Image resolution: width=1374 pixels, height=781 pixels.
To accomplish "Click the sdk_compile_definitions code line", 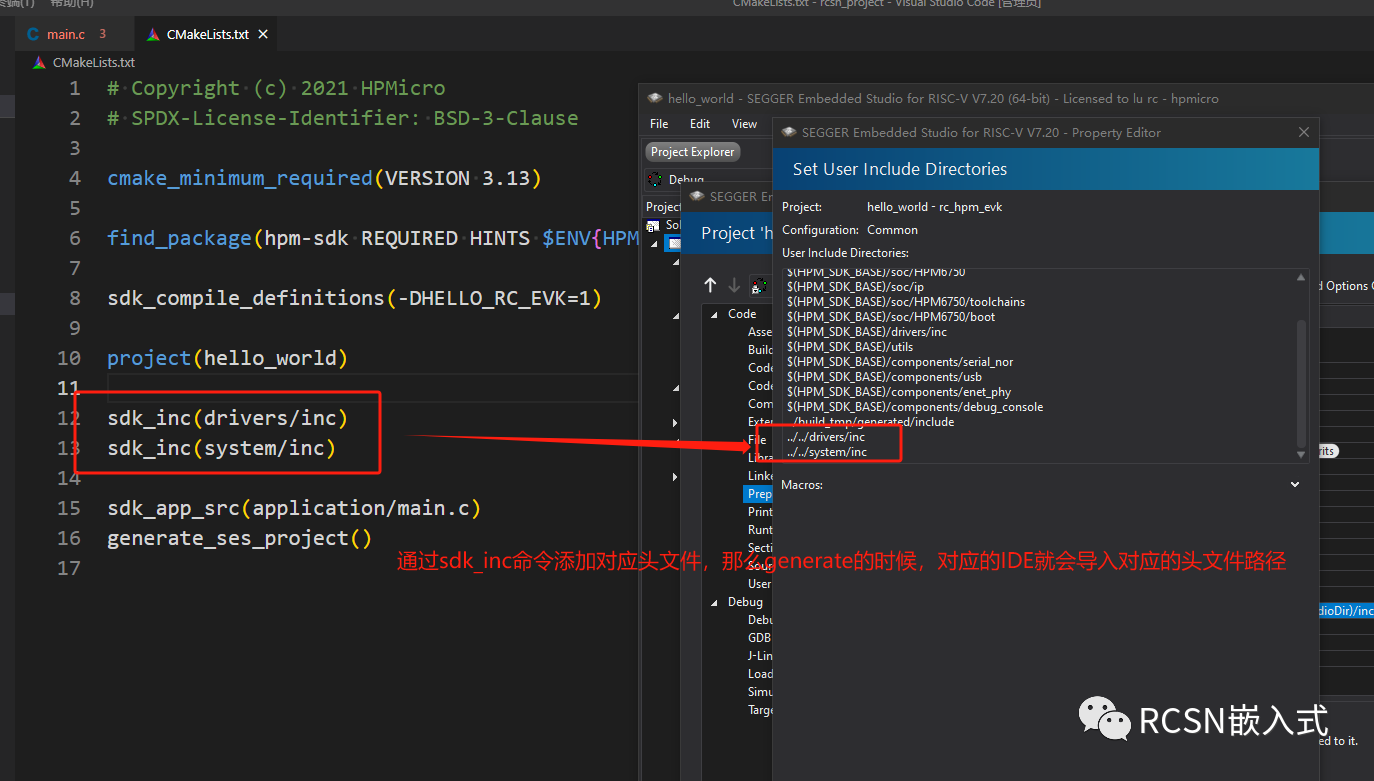I will pos(354,298).
